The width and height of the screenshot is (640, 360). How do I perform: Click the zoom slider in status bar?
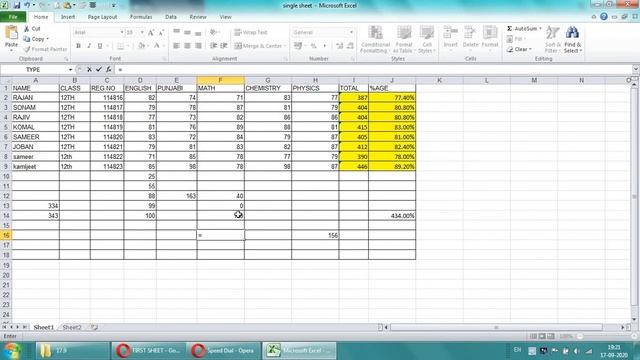click(x=606, y=336)
